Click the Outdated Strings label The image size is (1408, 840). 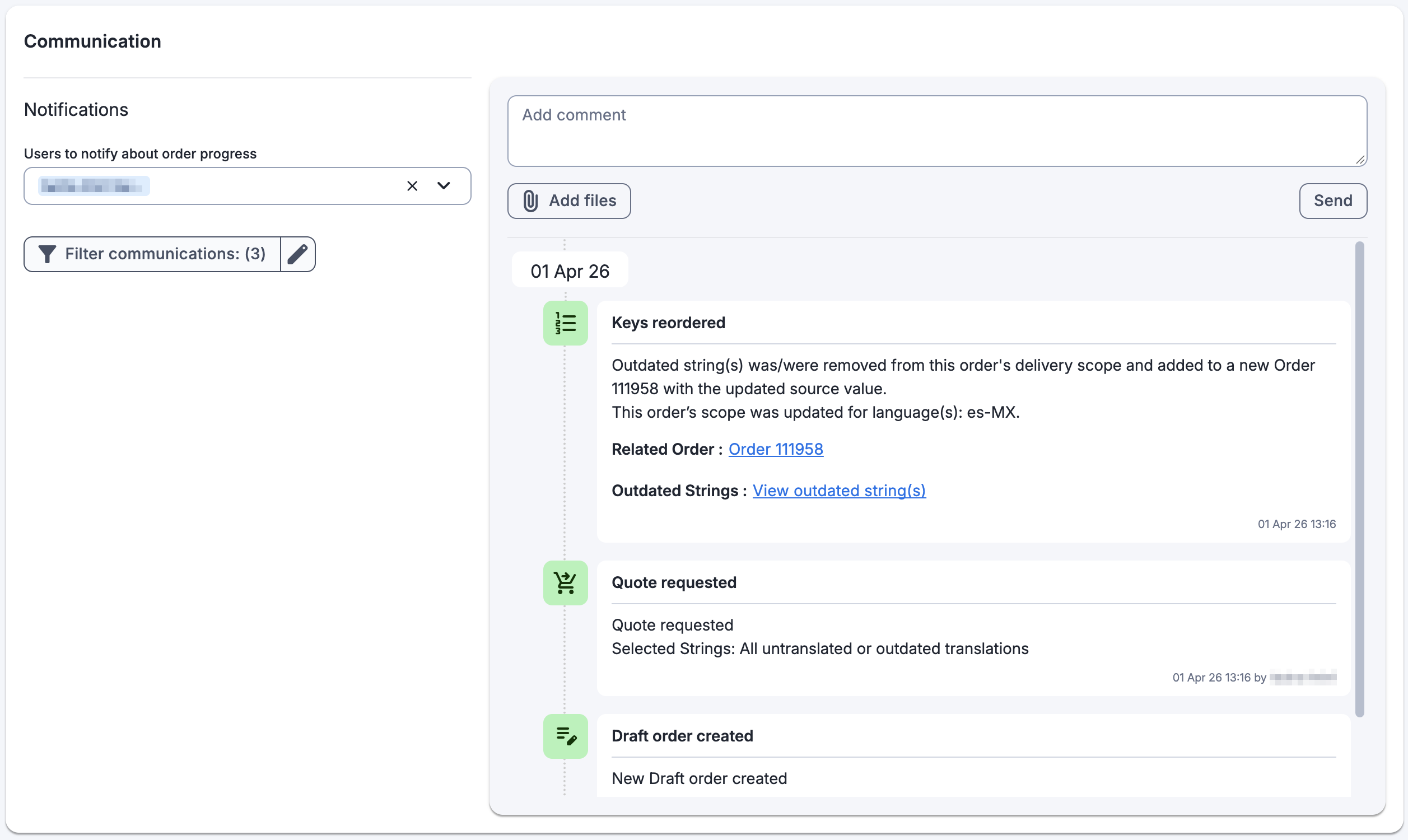[679, 491]
